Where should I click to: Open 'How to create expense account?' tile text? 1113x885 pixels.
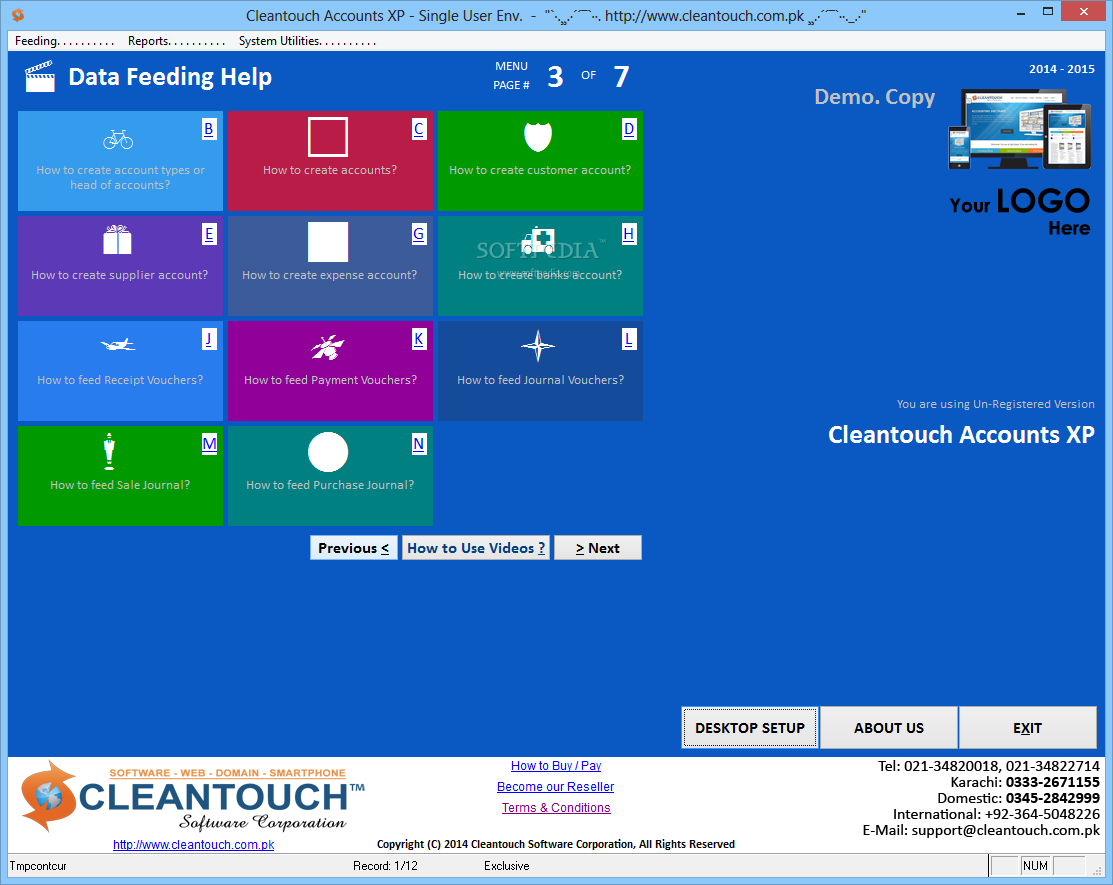[x=330, y=275]
